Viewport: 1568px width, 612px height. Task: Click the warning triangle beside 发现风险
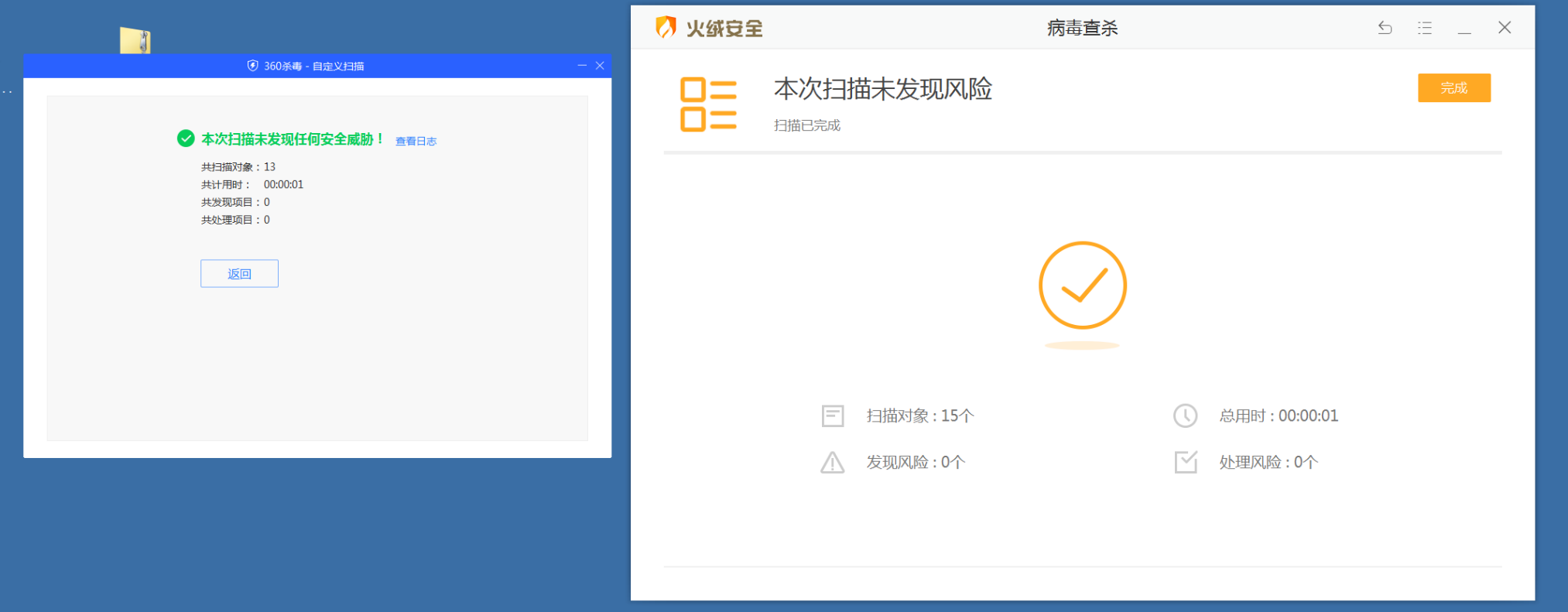833,463
